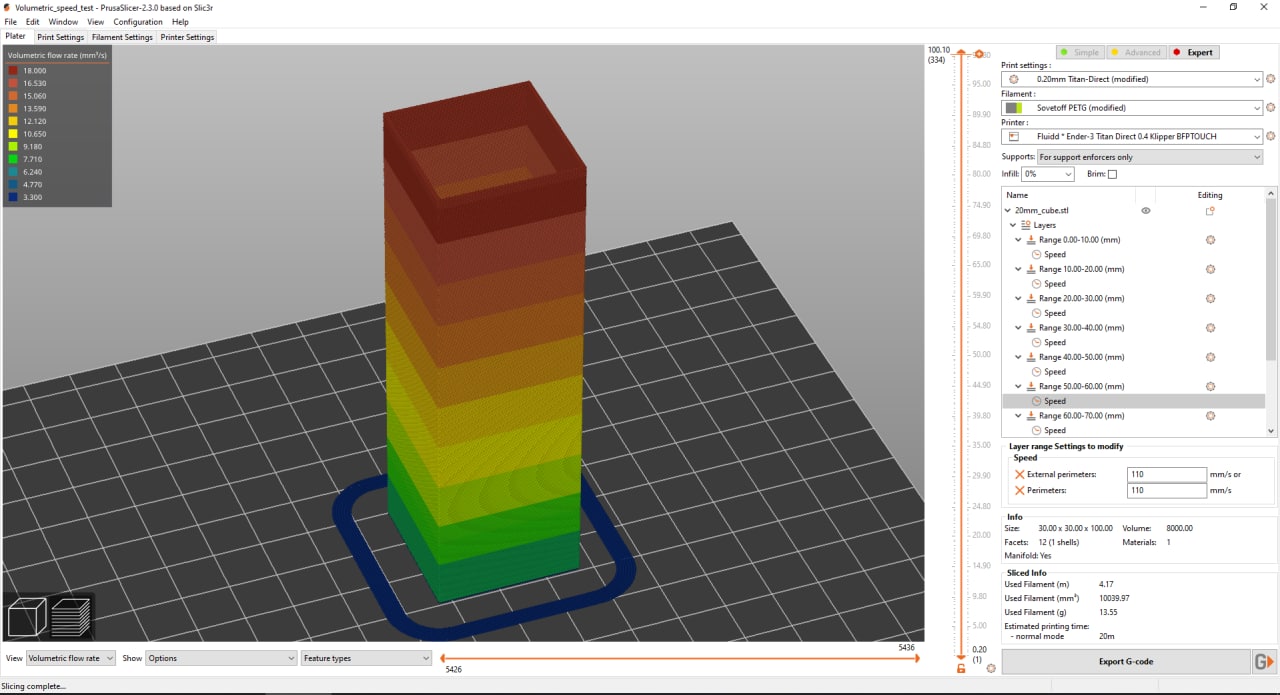The height and width of the screenshot is (695, 1280).
Task: Click the Layers group icon in object tree
Action: pyautogui.click(x=1025, y=225)
